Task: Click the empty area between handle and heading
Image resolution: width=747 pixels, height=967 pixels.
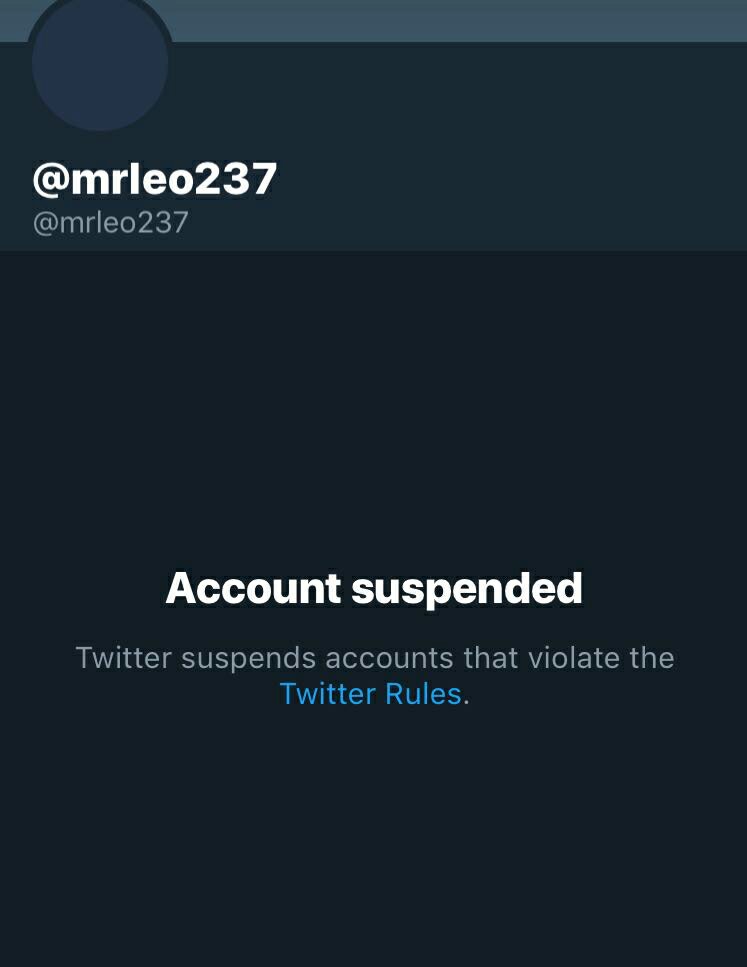Action: [373, 400]
